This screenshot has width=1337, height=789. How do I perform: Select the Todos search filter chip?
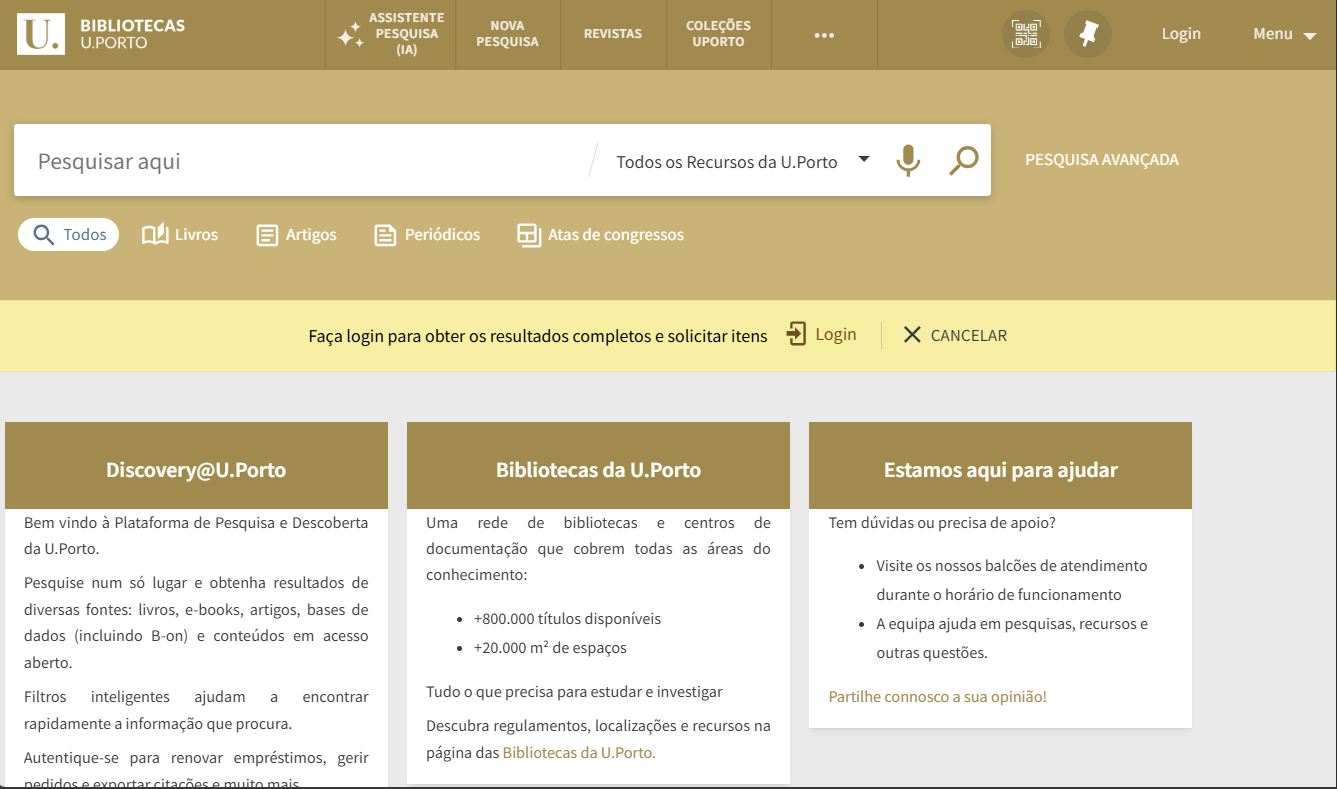(67, 234)
